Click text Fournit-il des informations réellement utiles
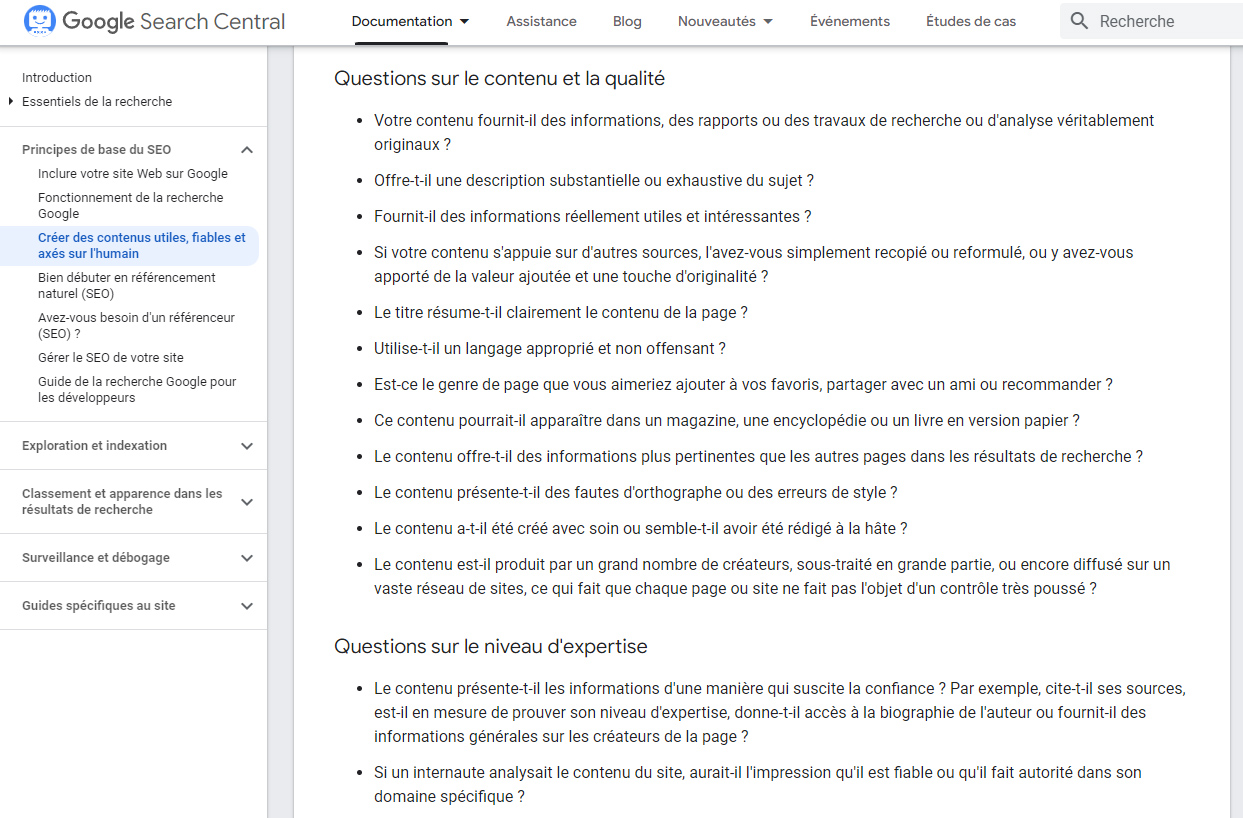The height and width of the screenshot is (818, 1243). (x=593, y=216)
